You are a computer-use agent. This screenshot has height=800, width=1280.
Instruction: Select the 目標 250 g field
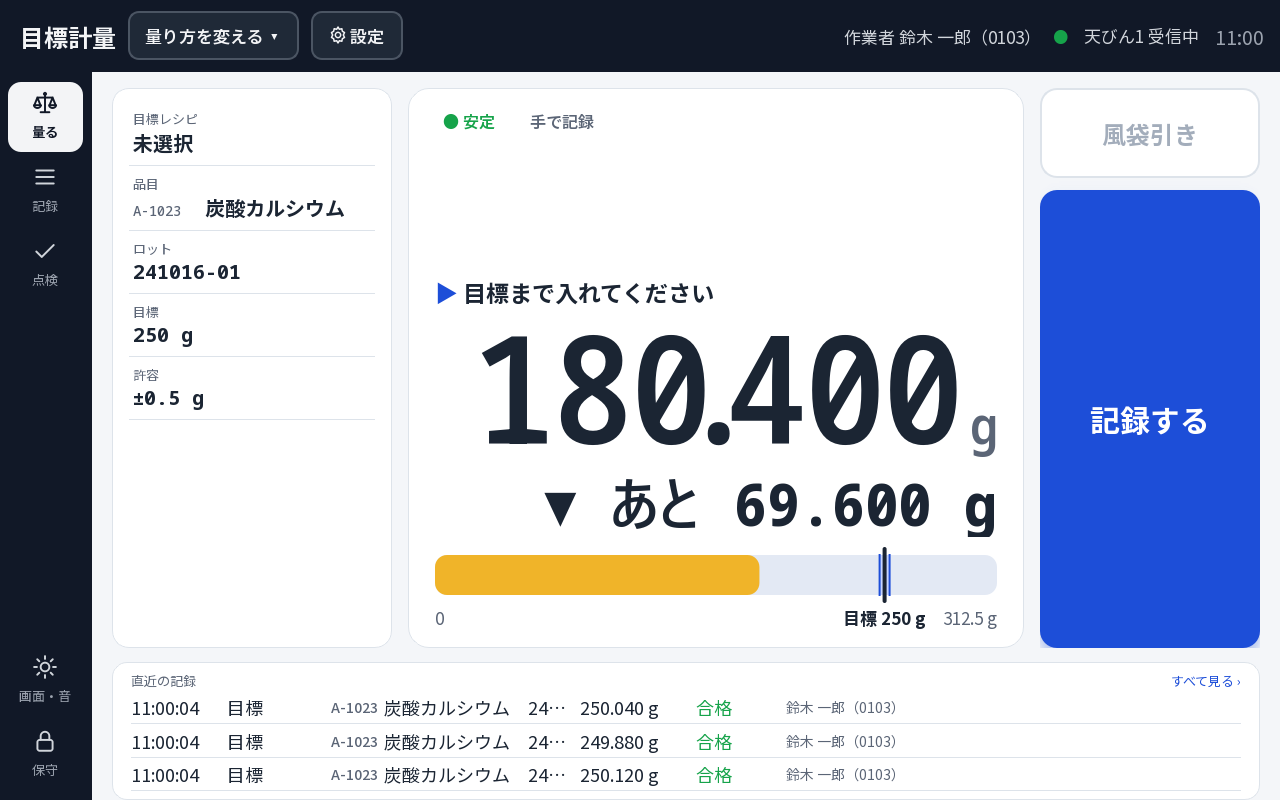pyautogui.click(x=252, y=325)
